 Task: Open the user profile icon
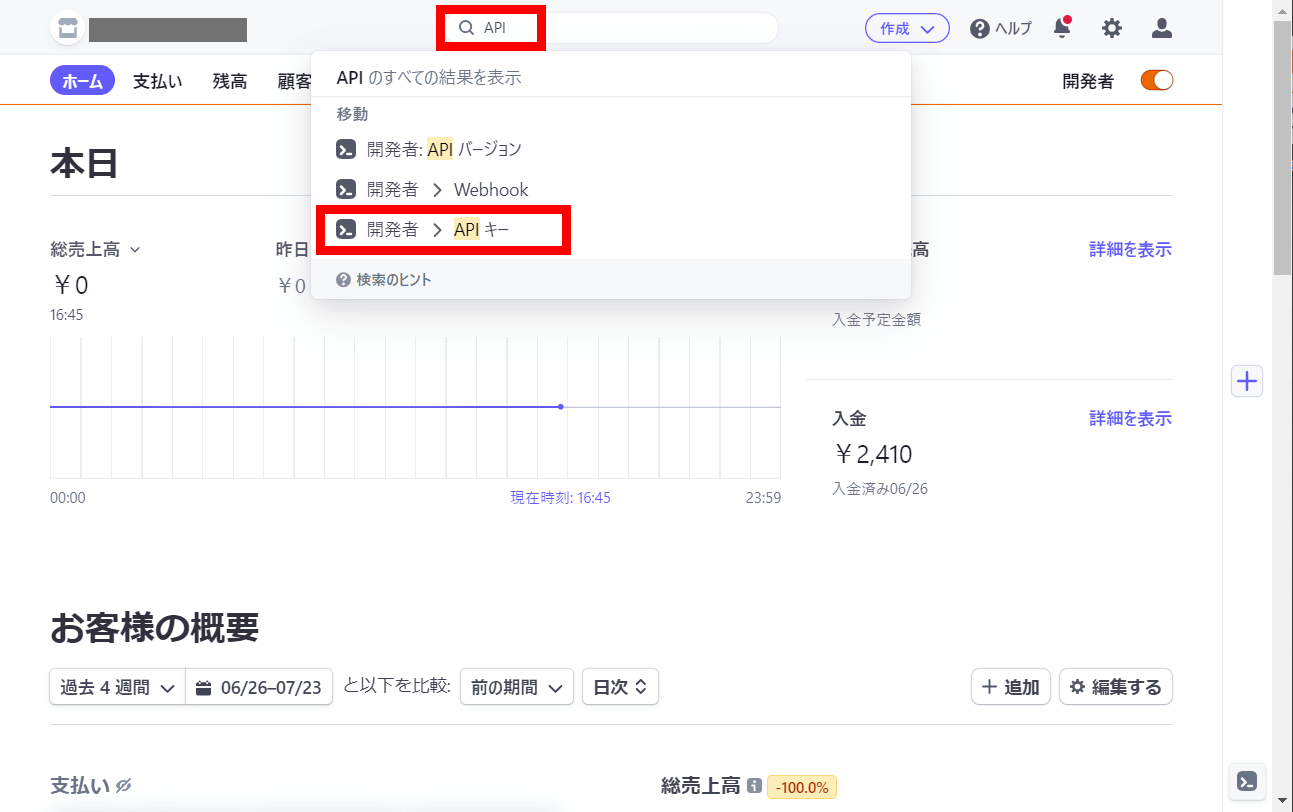coord(1161,28)
